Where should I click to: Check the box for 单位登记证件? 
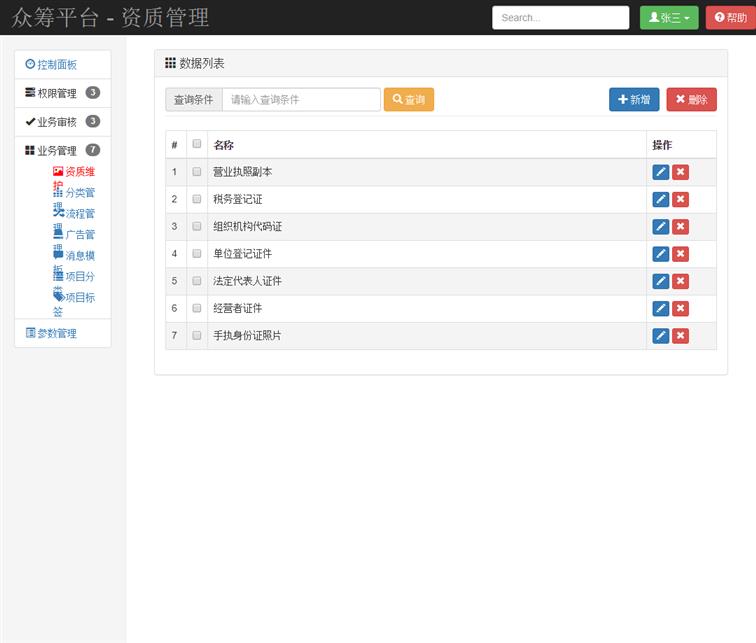(x=197, y=254)
